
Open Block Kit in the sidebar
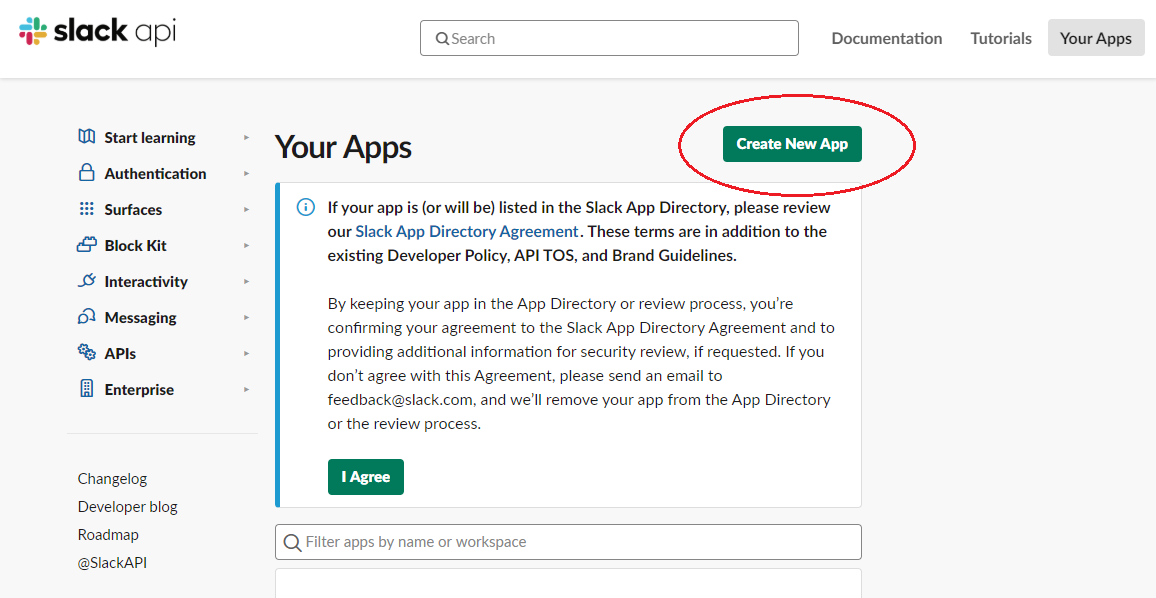[136, 246]
